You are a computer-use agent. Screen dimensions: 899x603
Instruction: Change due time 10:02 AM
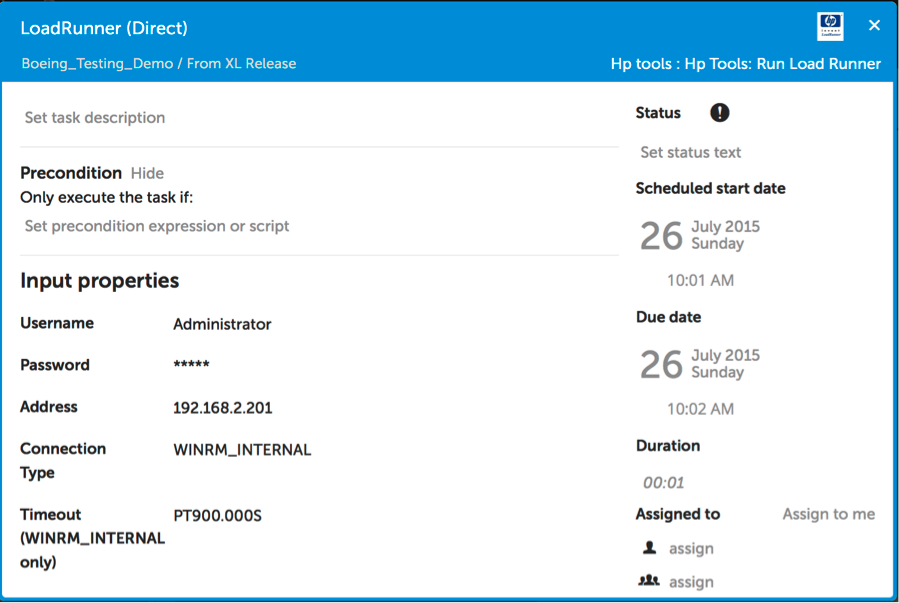[x=700, y=409]
